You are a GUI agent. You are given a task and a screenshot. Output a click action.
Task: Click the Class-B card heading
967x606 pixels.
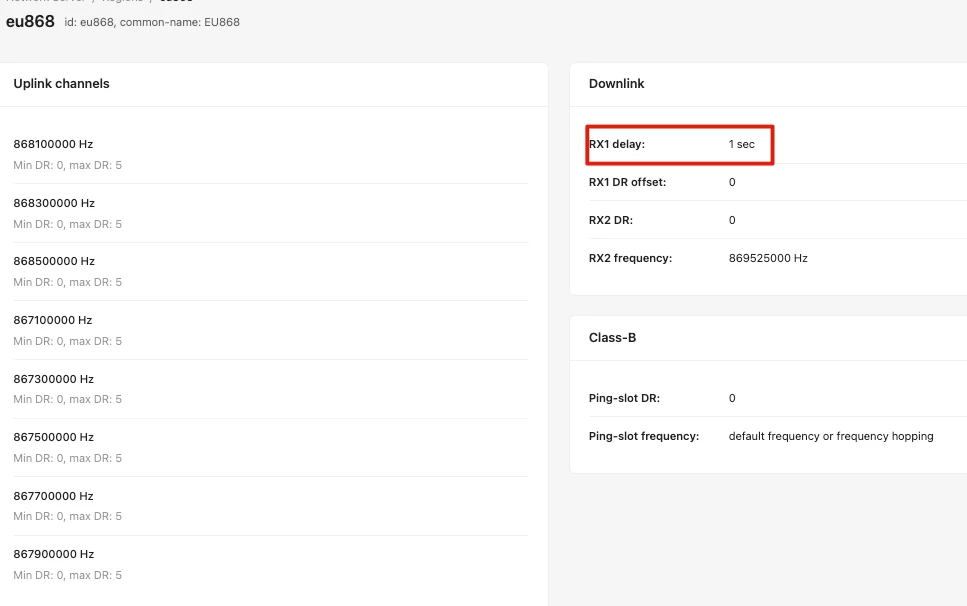tap(612, 338)
